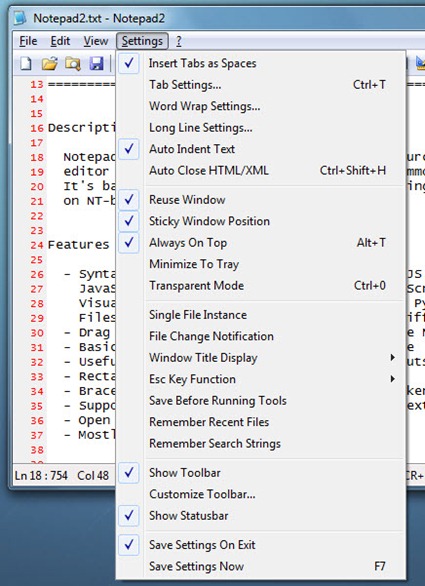The width and height of the screenshot is (425, 586).
Task: Click the Browse folder toolbar icon
Action: click(73, 64)
